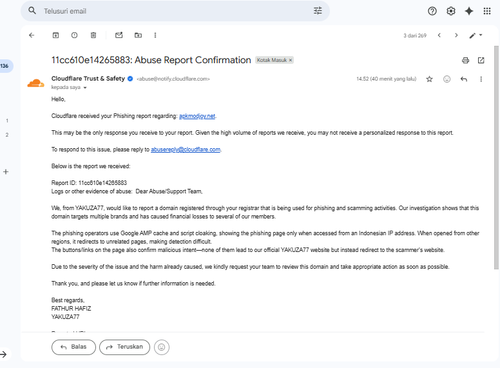500x368 pixels.
Task: Expand side panel arrow at bottom-left
Action: click(x=3, y=355)
